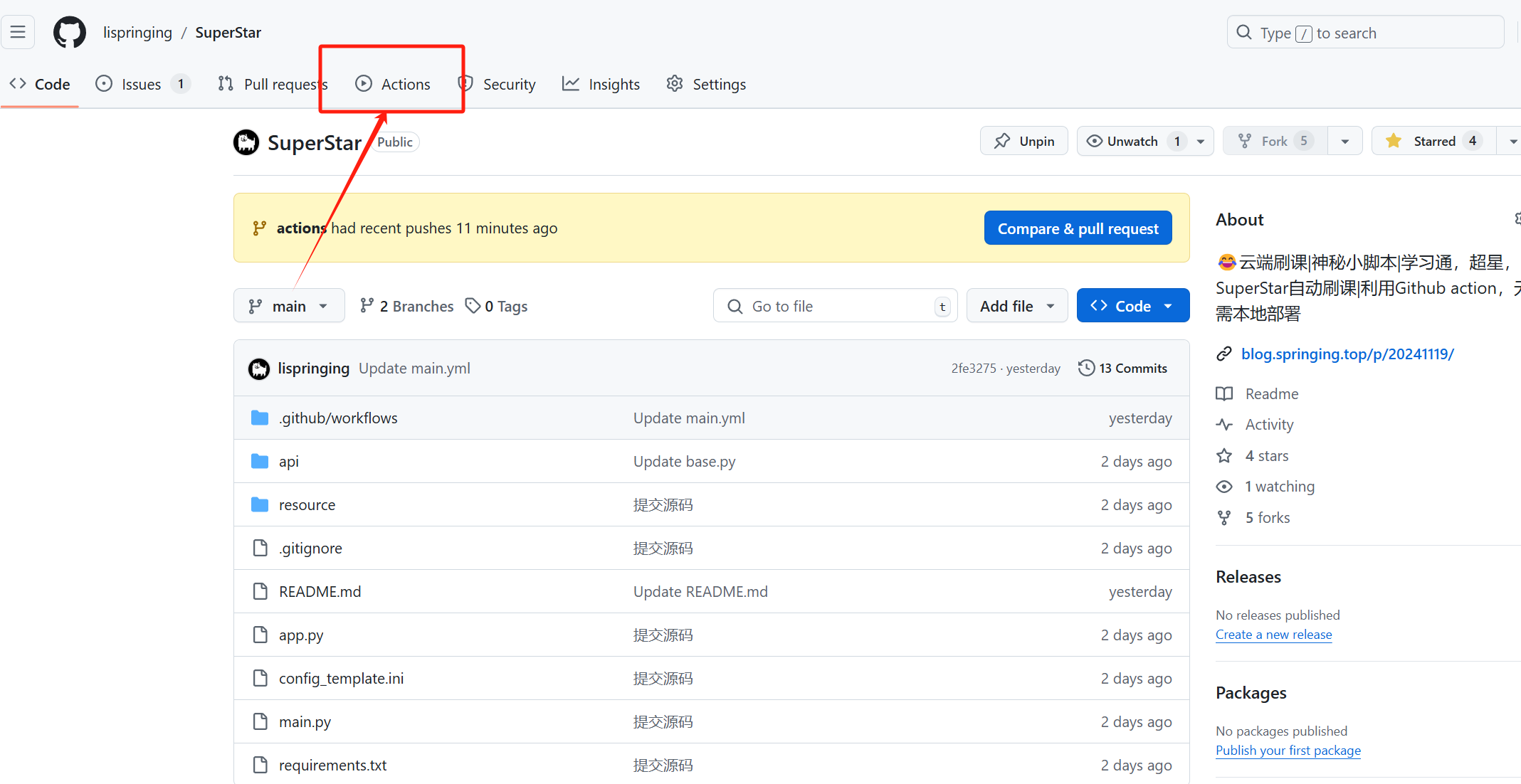Click the Readme sidebar link
The image size is (1521, 784).
coord(1271,393)
